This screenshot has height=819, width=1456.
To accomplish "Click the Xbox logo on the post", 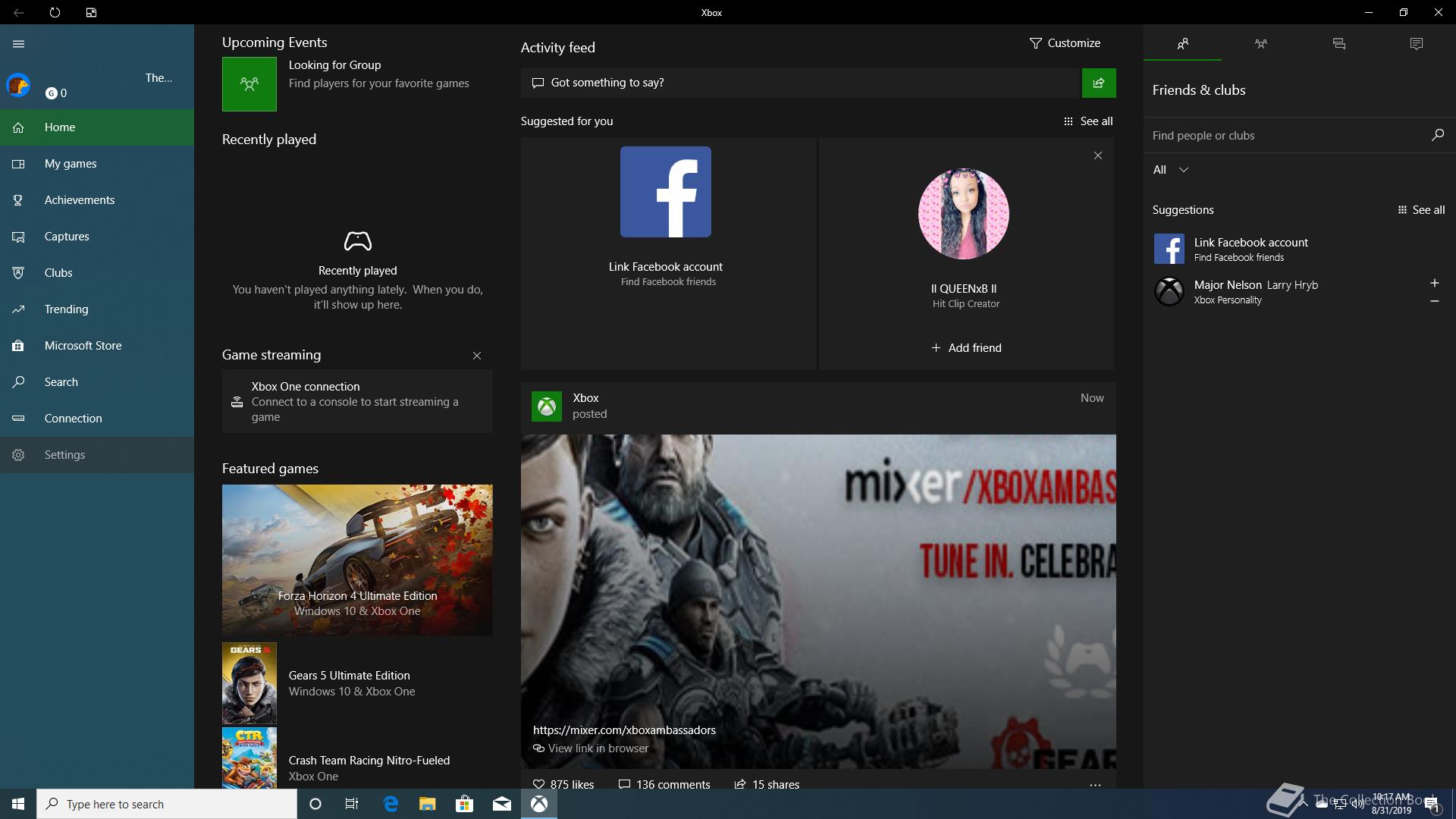I will point(547,406).
